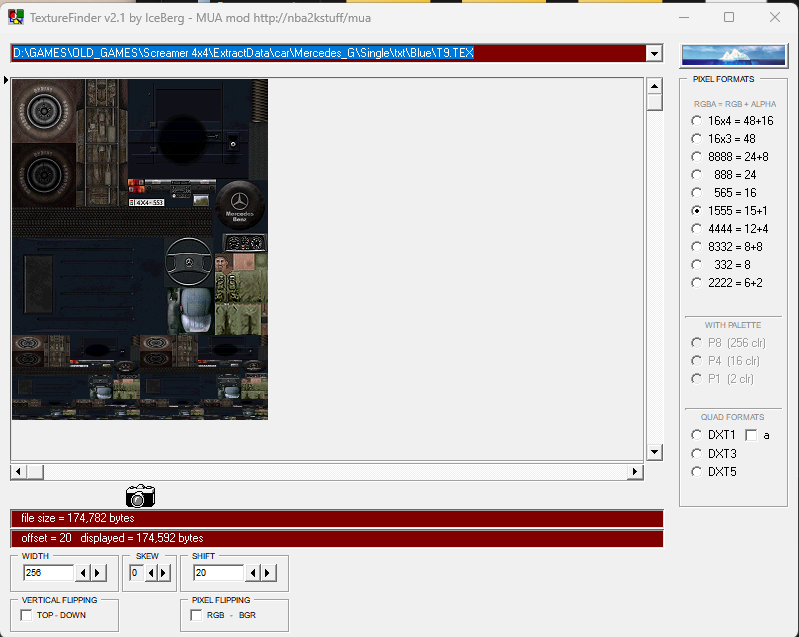
Task: Click the TextureFinder app icon in title bar
Action: click(16, 17)
